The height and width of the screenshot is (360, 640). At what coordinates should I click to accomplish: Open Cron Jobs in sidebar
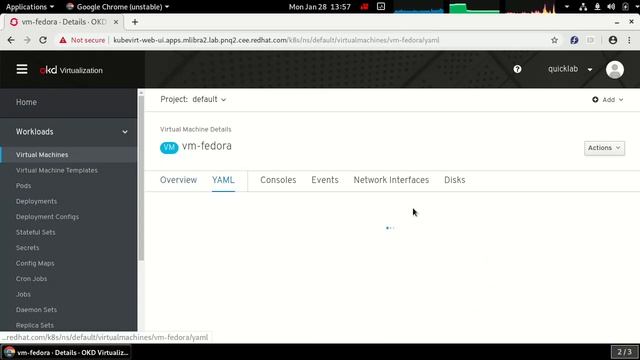[x=31, y=279]
